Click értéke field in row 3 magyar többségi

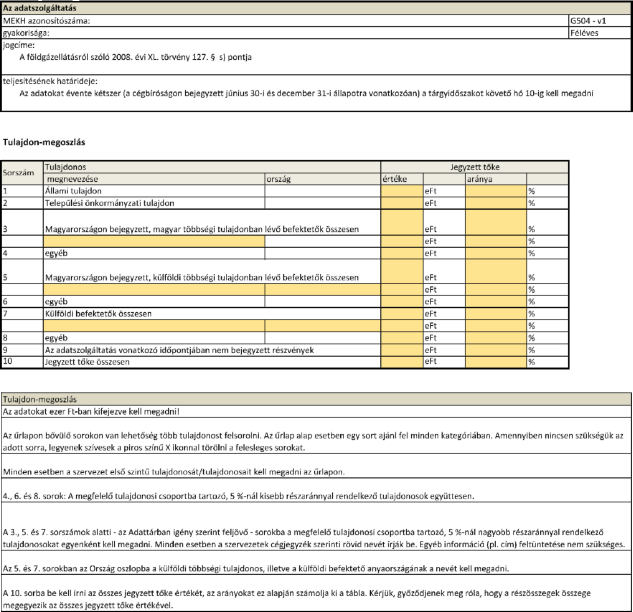tap(402, 222)
